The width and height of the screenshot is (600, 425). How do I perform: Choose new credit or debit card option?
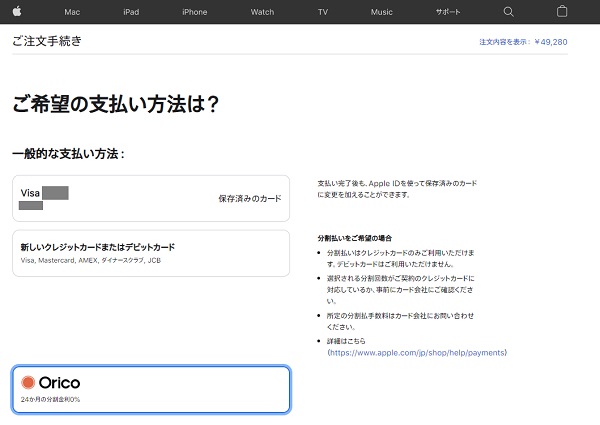tap(151, 253)
